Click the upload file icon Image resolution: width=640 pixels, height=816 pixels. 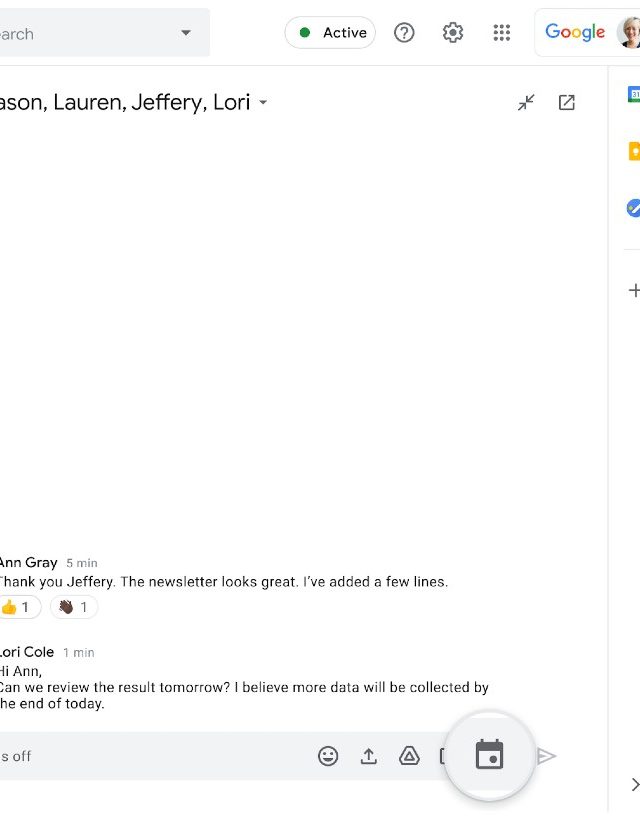pyautogui.click(x=369, y=756)
